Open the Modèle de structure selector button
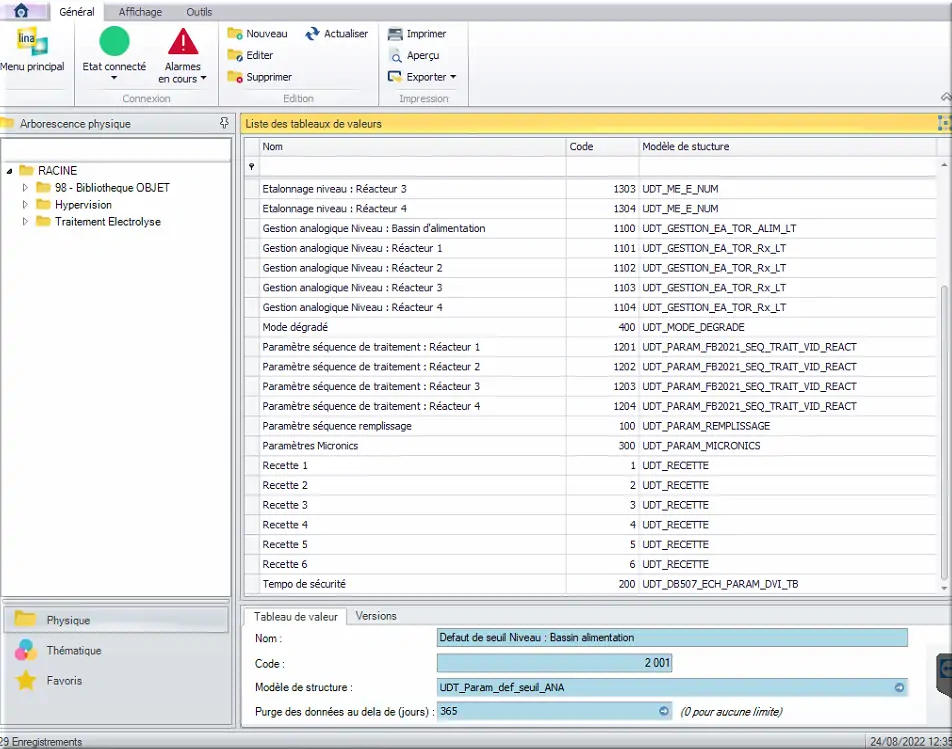This screenshot has width=952, height=749. pyautogui.click(x=899, y=688)
